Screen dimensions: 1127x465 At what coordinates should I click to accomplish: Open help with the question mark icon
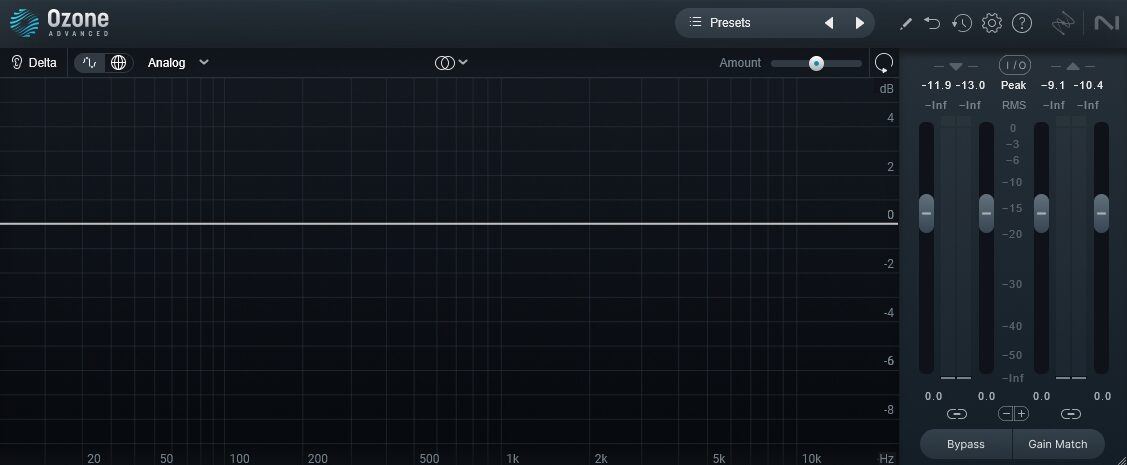pyautogui.click(x=1021, y=23)
